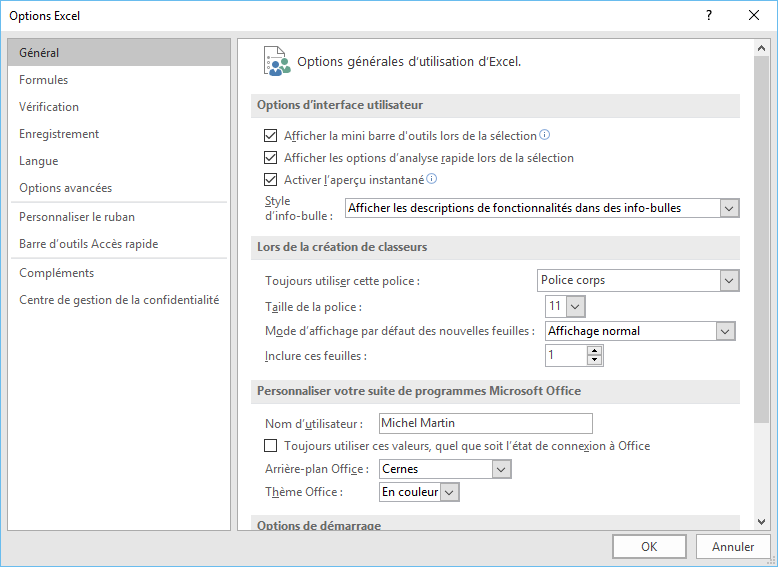Click the Excel general options header icon
Viewport: 778px width, 567px height.
pyautogui.click(x=276, y=61)
